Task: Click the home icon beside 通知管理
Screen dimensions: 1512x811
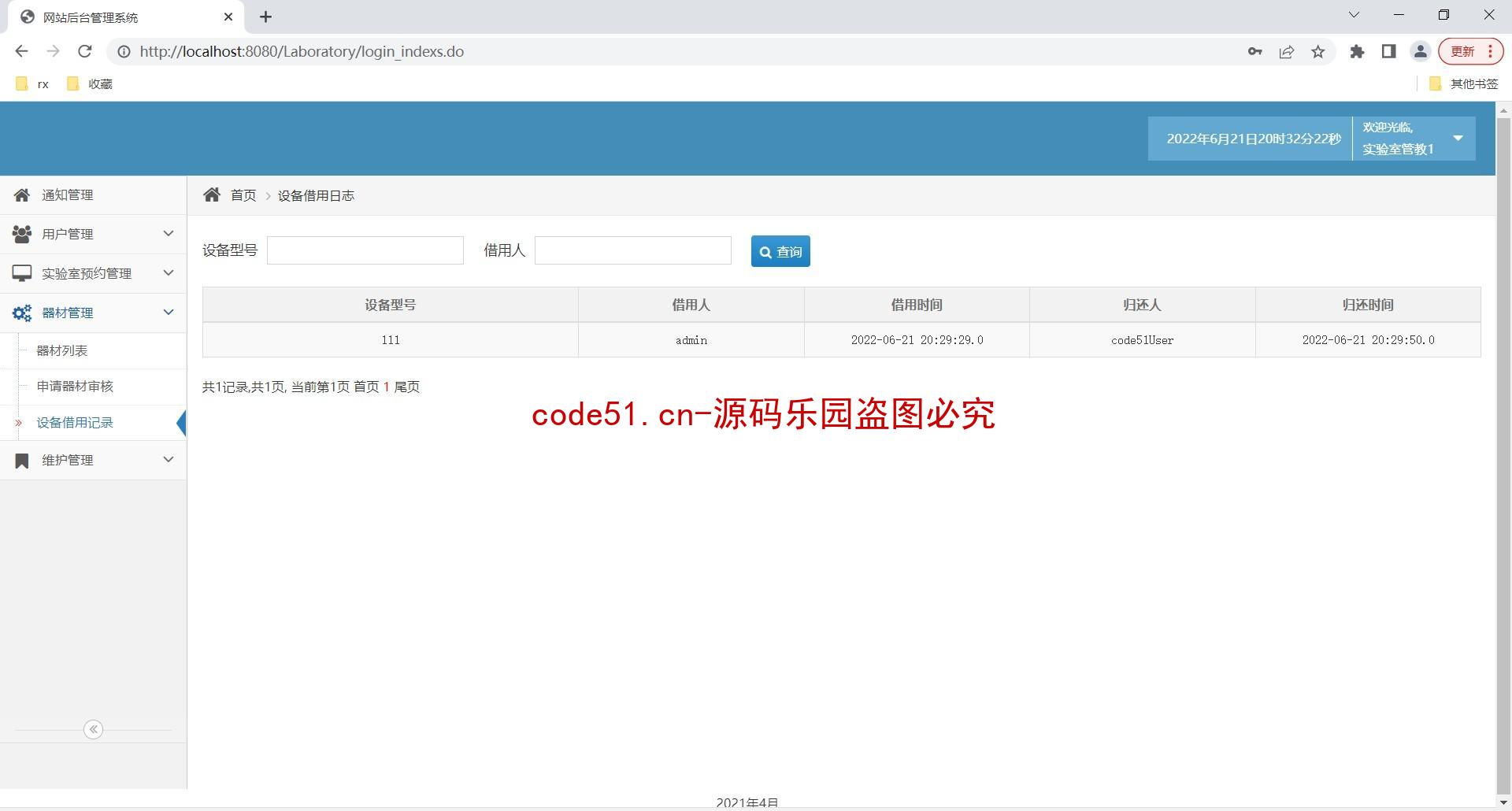Action: click(22, 194)
